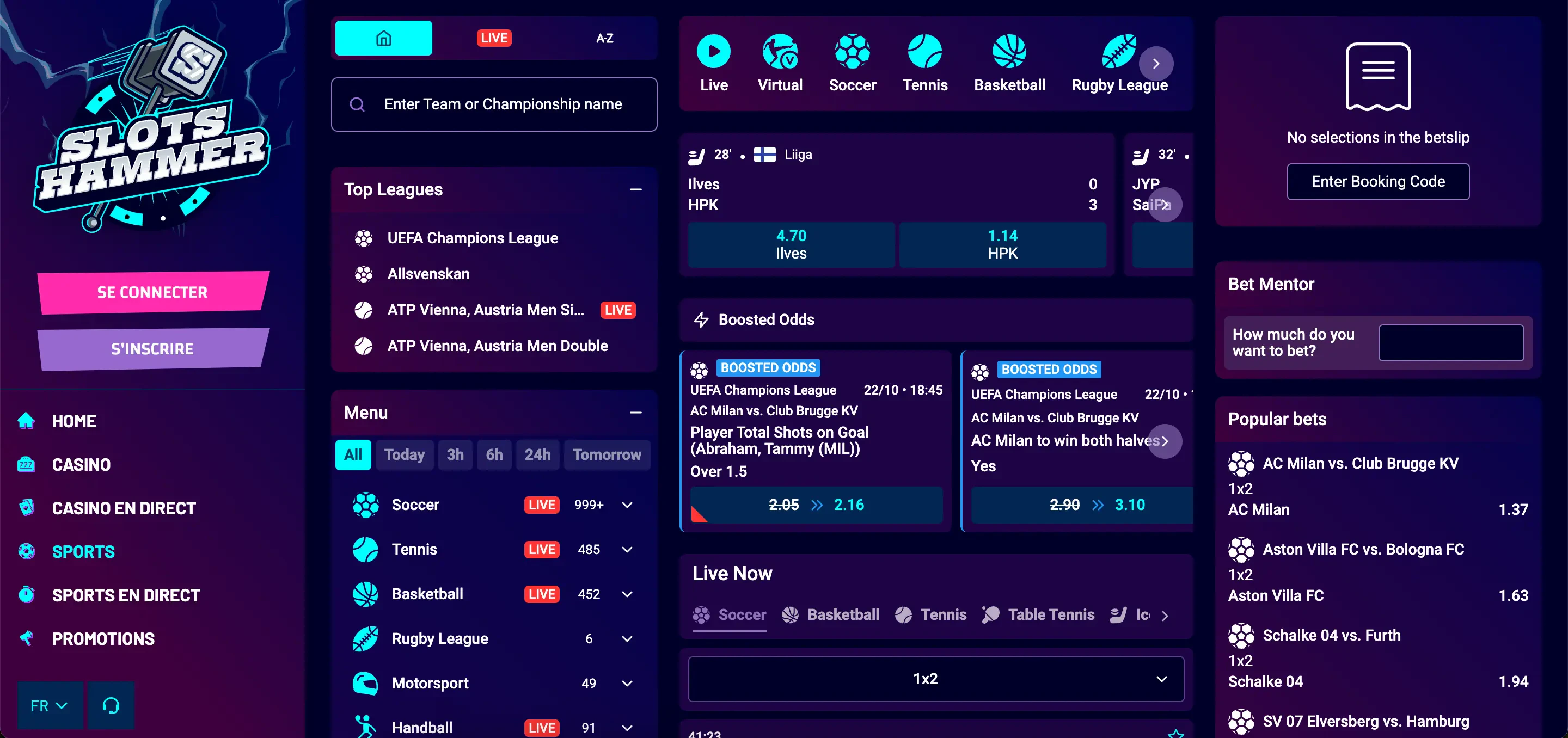Select the Tomorrow time filter

607,455
